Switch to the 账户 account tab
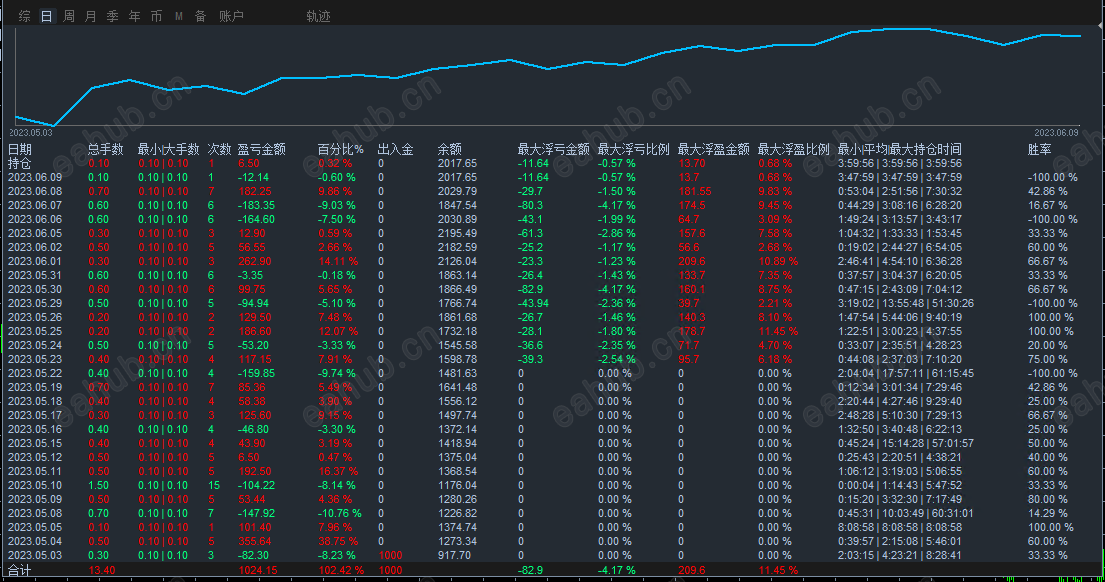Image resolution: width=1105 pixels, height=582 pixels. 231,16
